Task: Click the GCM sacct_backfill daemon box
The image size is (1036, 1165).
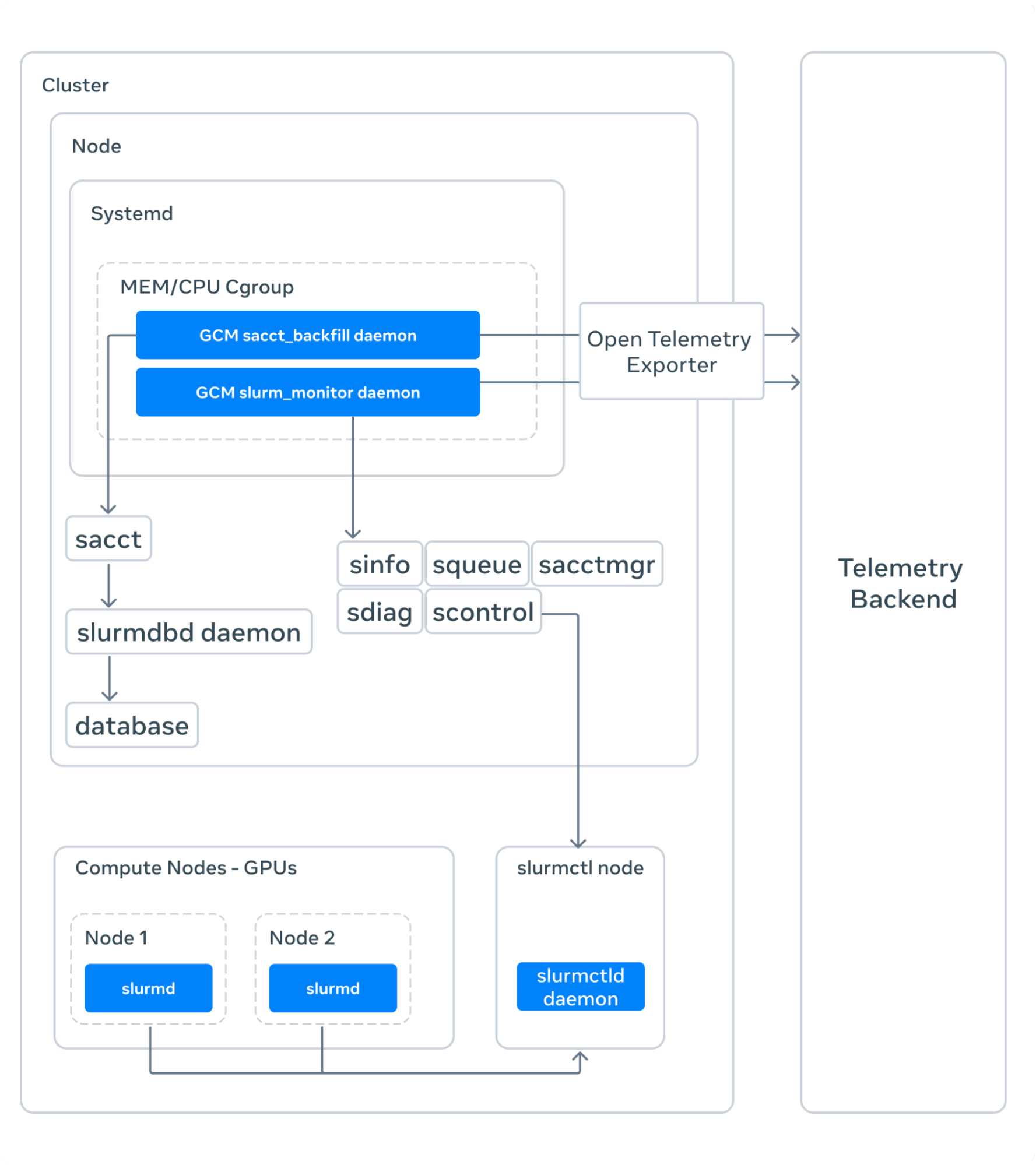Action: 308,335
